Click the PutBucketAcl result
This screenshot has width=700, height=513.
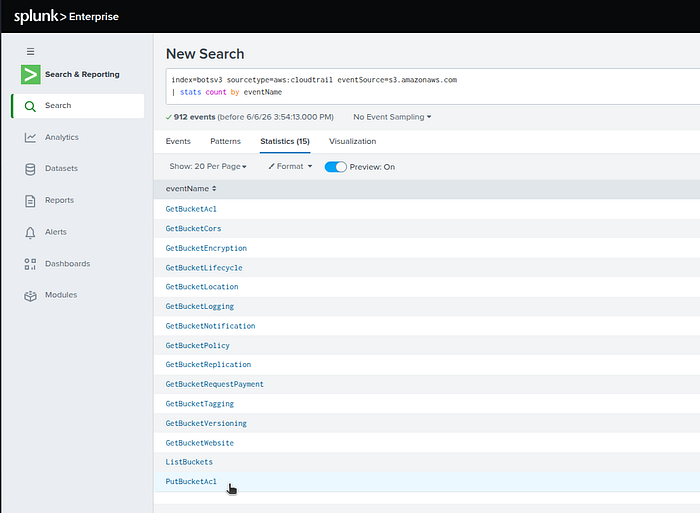[x=191, y=482]
